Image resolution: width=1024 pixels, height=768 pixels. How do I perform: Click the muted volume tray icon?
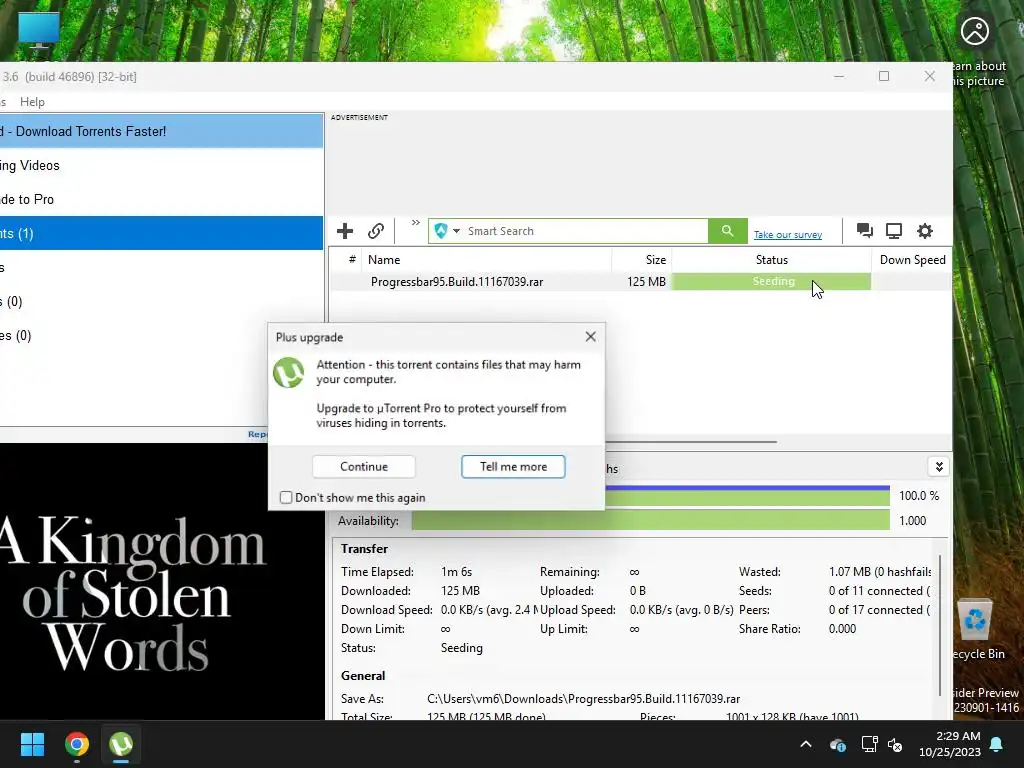pos(895,744)
